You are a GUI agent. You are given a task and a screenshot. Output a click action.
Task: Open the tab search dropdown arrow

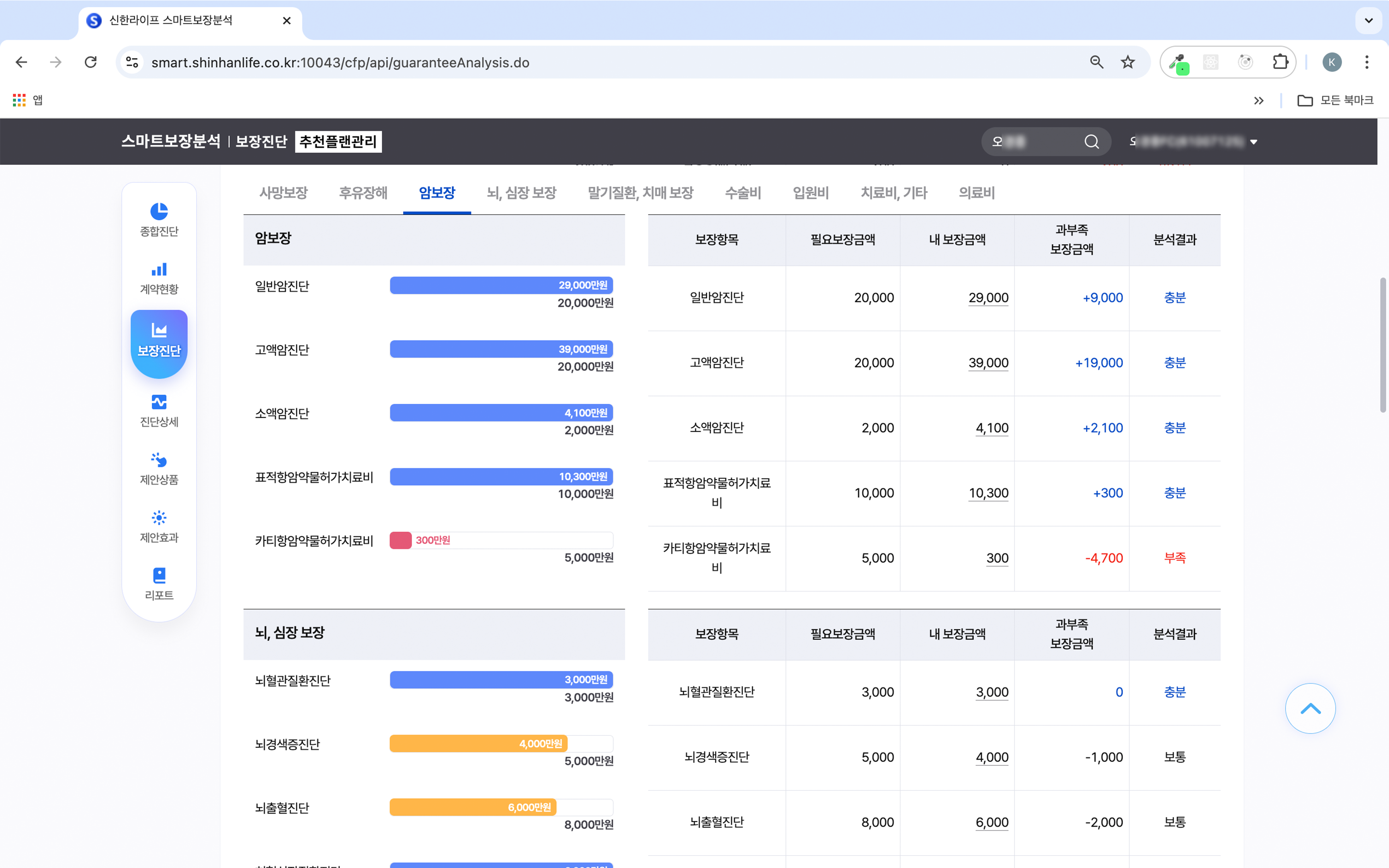coord(1369,20)
